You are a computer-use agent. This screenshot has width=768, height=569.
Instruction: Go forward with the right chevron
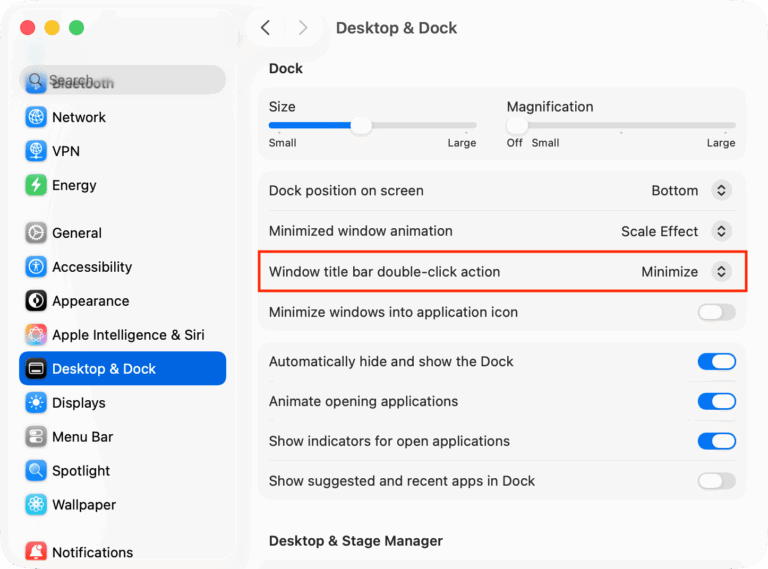[x=303, y=28]
